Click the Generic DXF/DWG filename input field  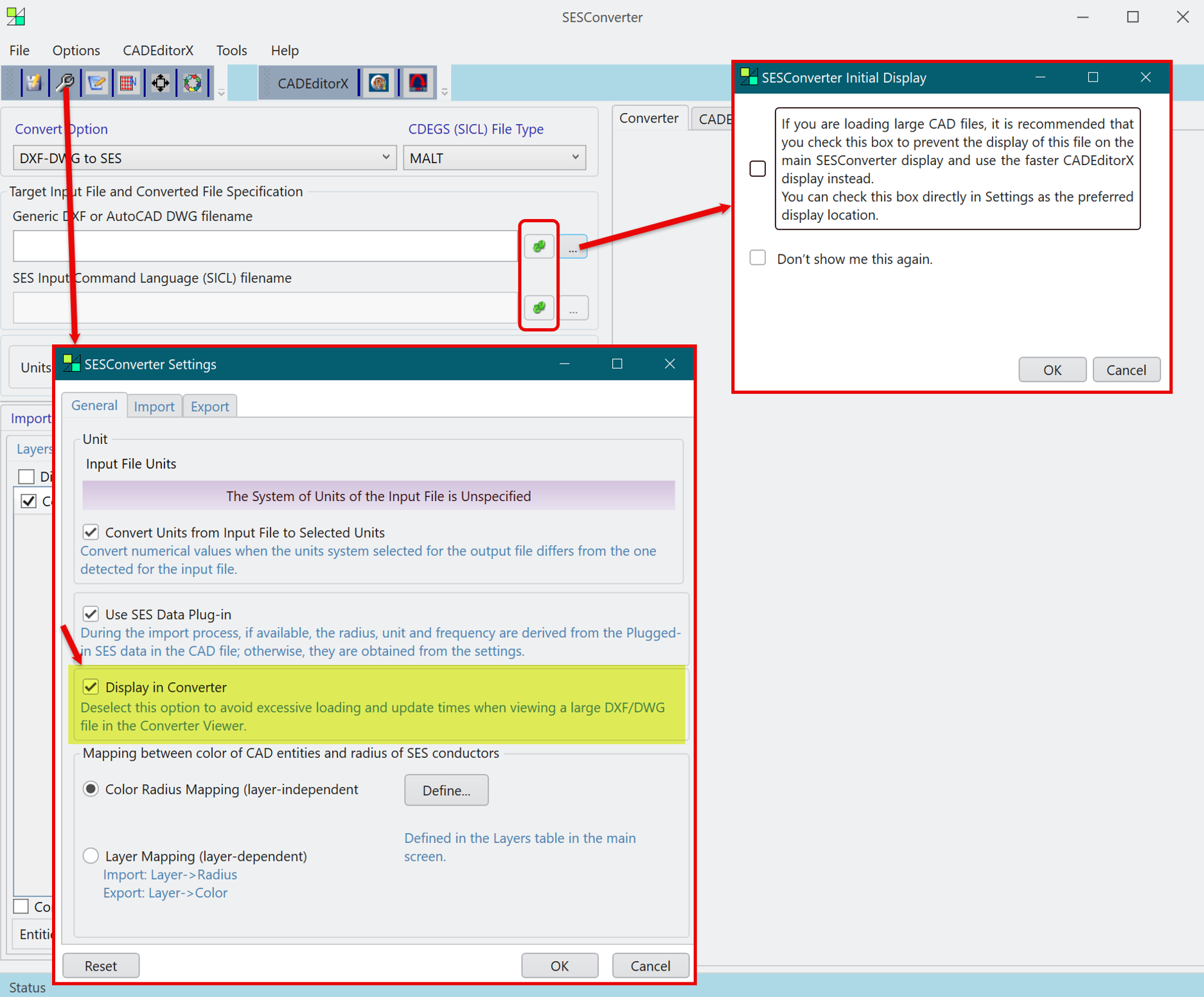(265, 246)
